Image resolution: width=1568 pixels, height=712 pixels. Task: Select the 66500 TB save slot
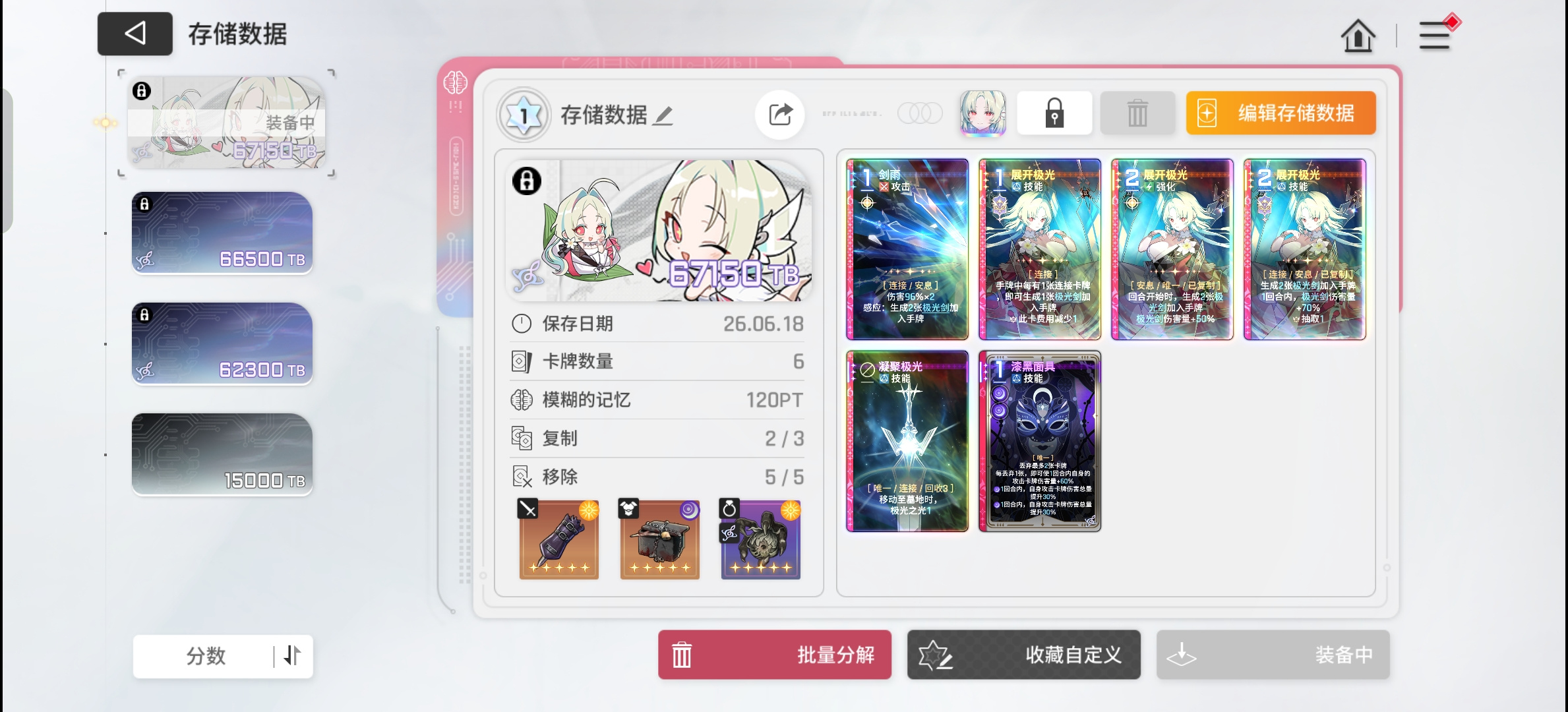point(222,233)
